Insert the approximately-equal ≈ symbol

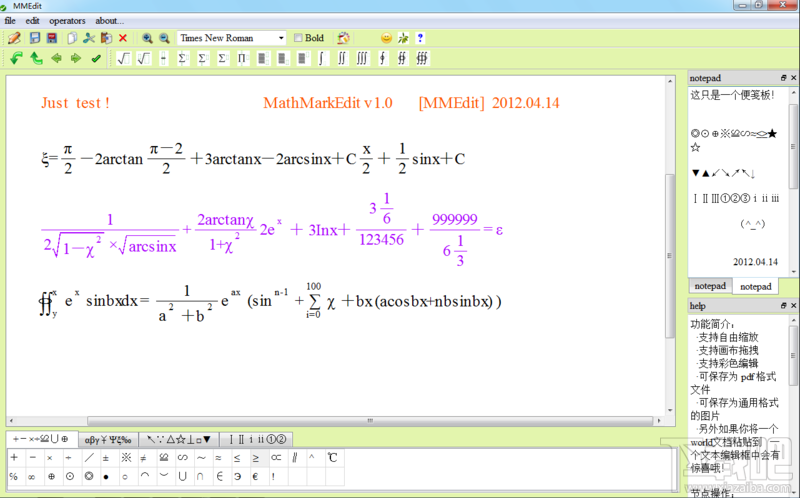218,458
